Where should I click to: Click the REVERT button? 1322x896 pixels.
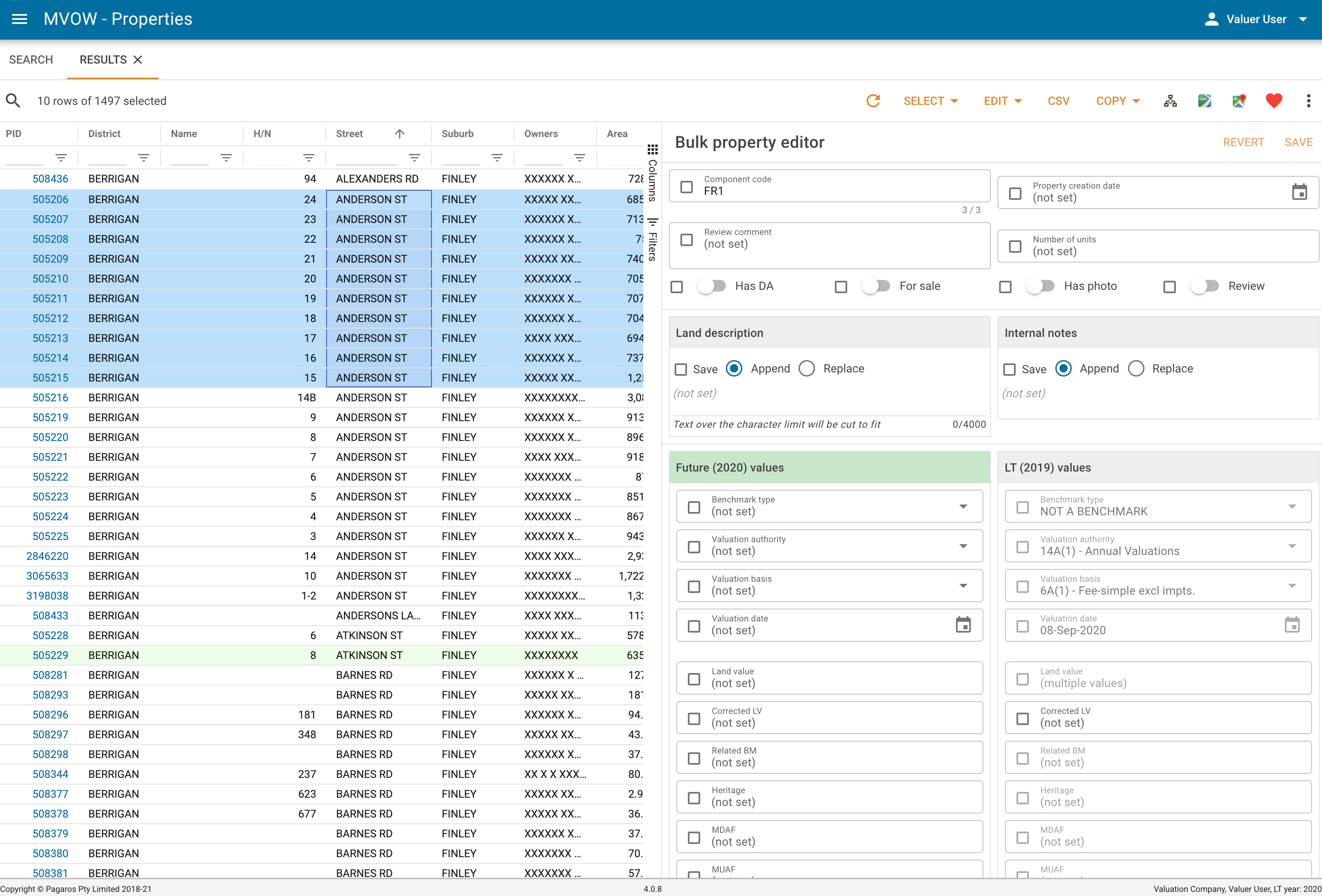click(x=1244, y=142)
